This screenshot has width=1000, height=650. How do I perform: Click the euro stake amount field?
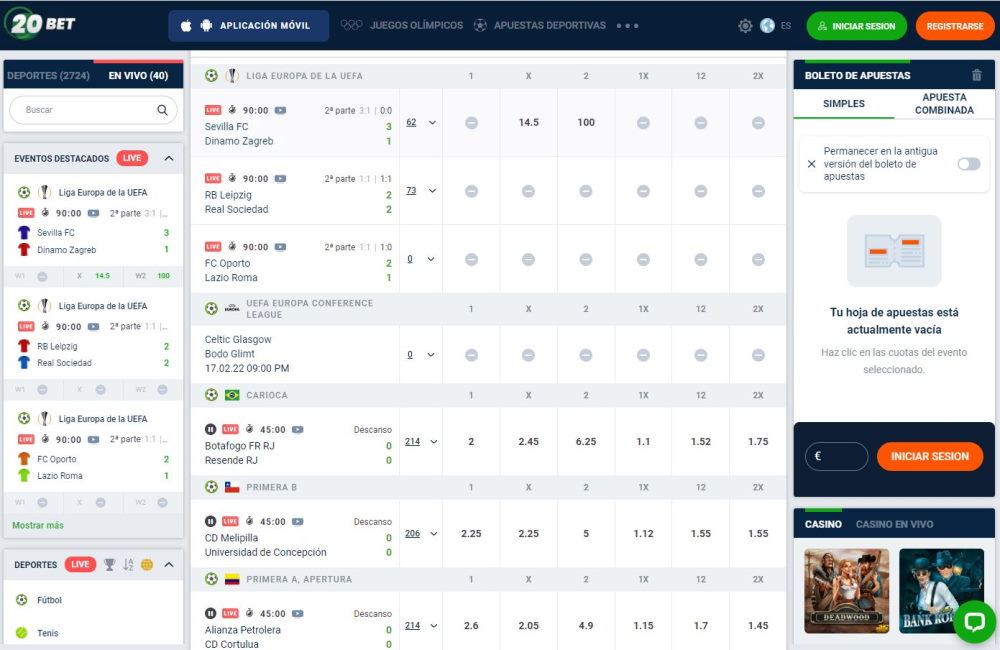click(x=836, y=457)
